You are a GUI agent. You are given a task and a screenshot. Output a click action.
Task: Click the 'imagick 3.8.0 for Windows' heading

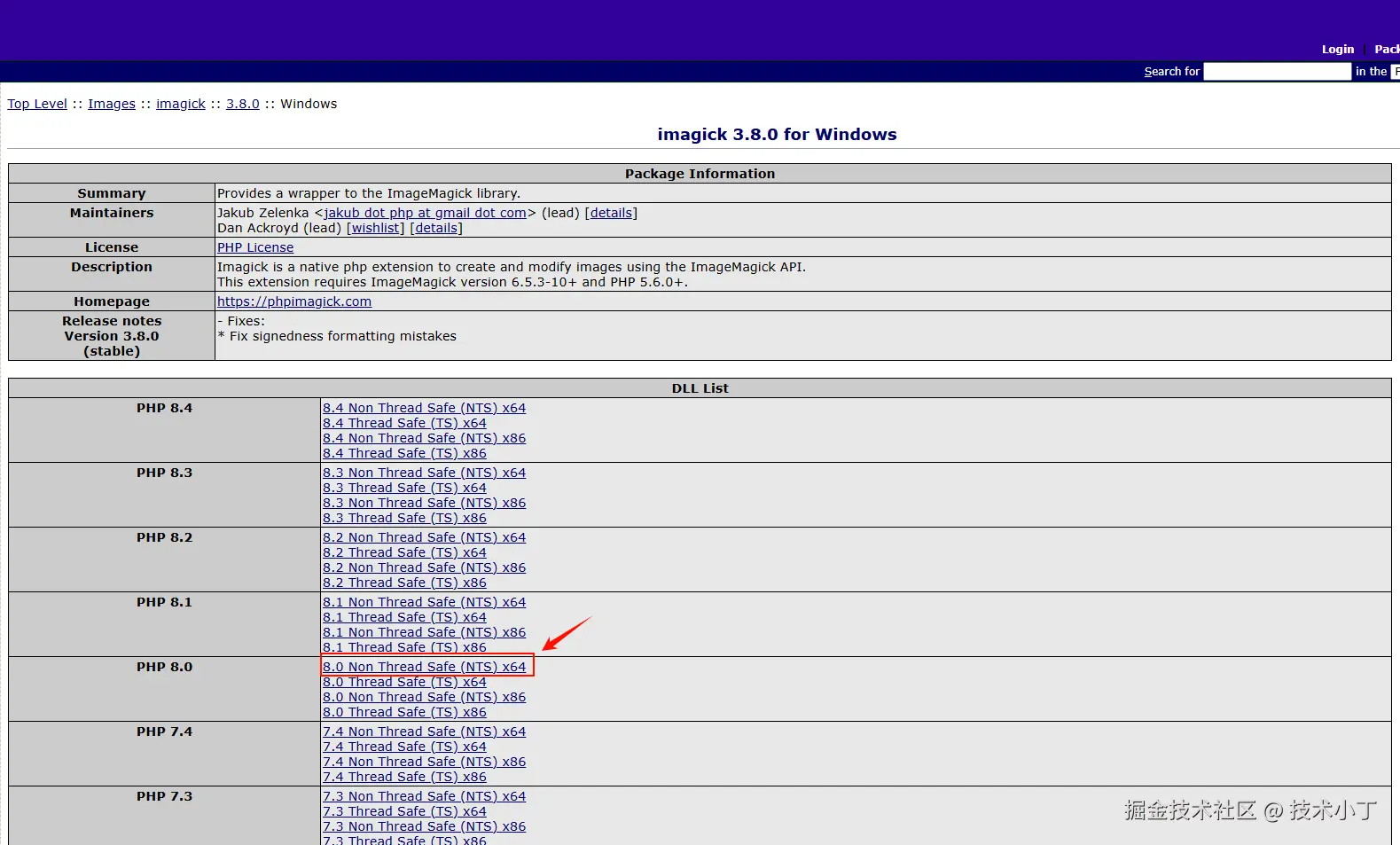click(x=777, y=134)
